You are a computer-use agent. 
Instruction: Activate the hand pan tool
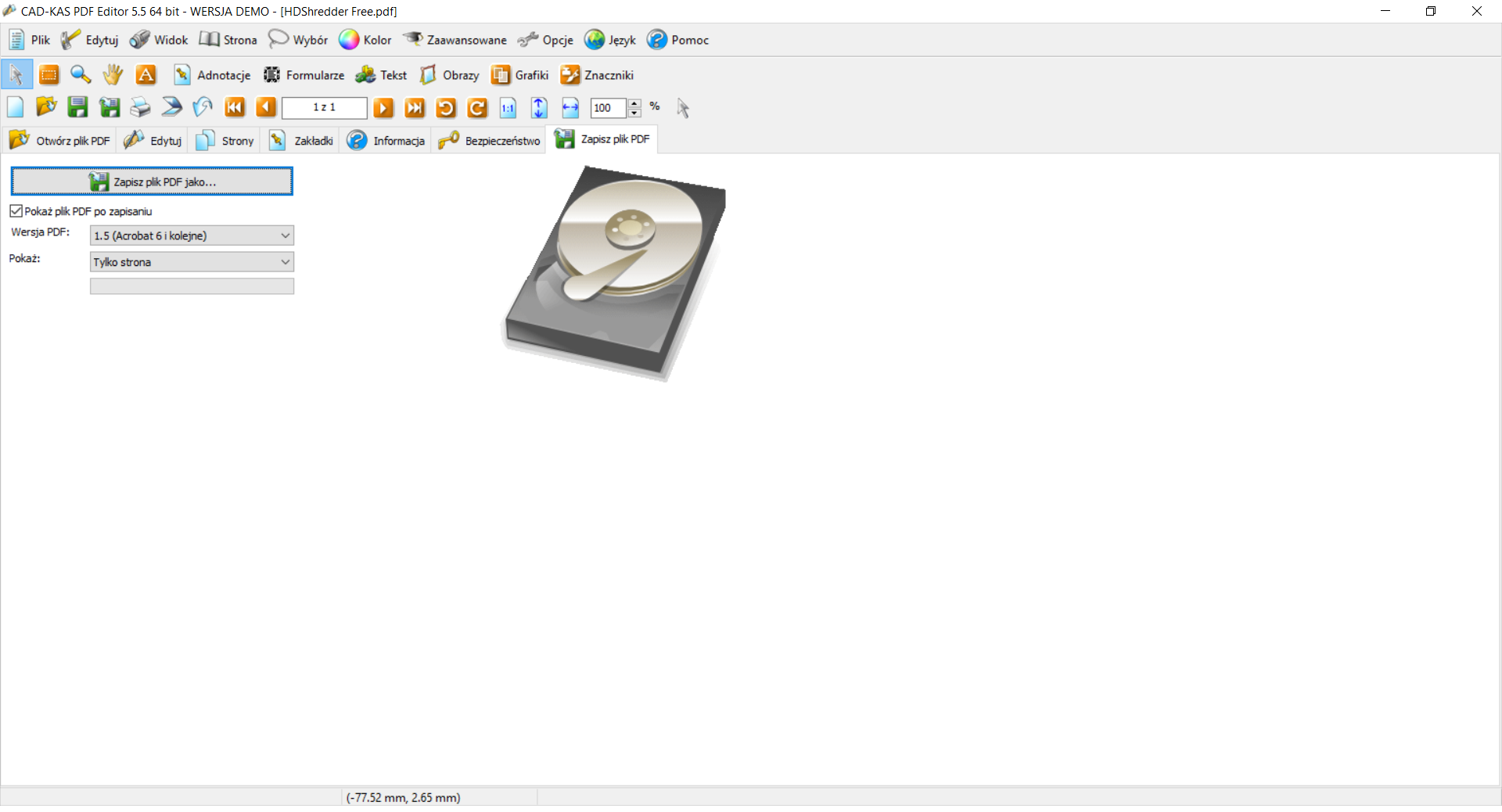point(113,75)
